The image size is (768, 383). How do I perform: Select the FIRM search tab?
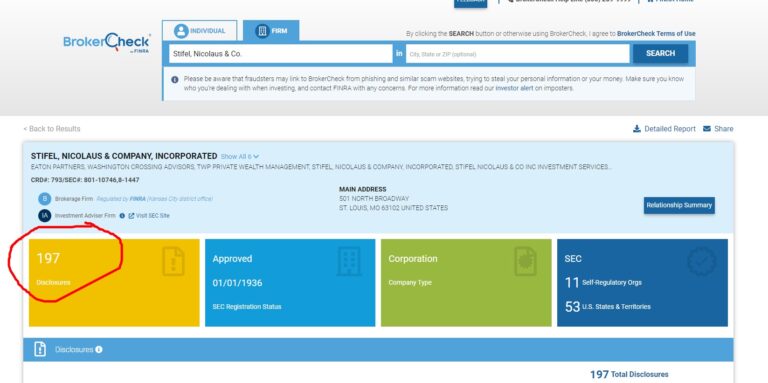271,31
